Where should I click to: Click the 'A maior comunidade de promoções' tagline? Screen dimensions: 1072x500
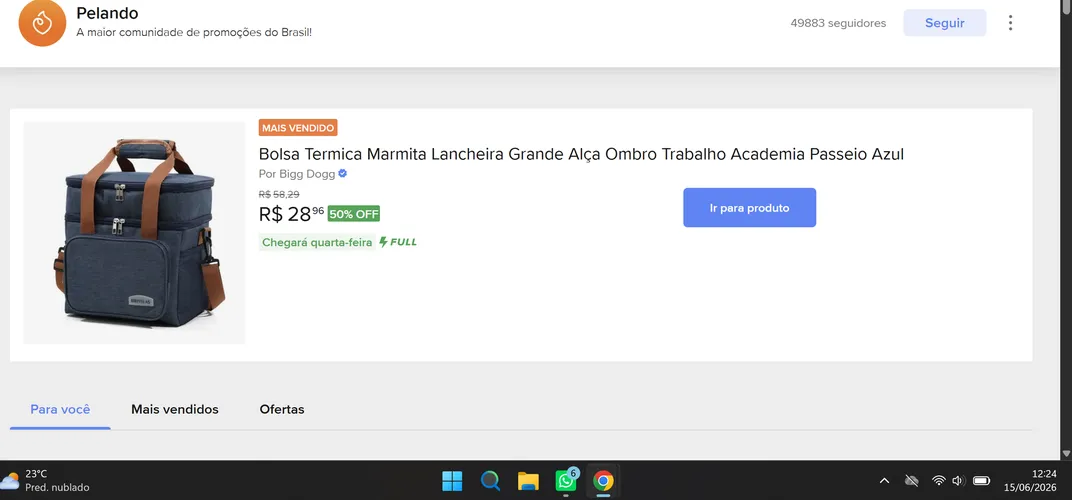tap(194, 32)
